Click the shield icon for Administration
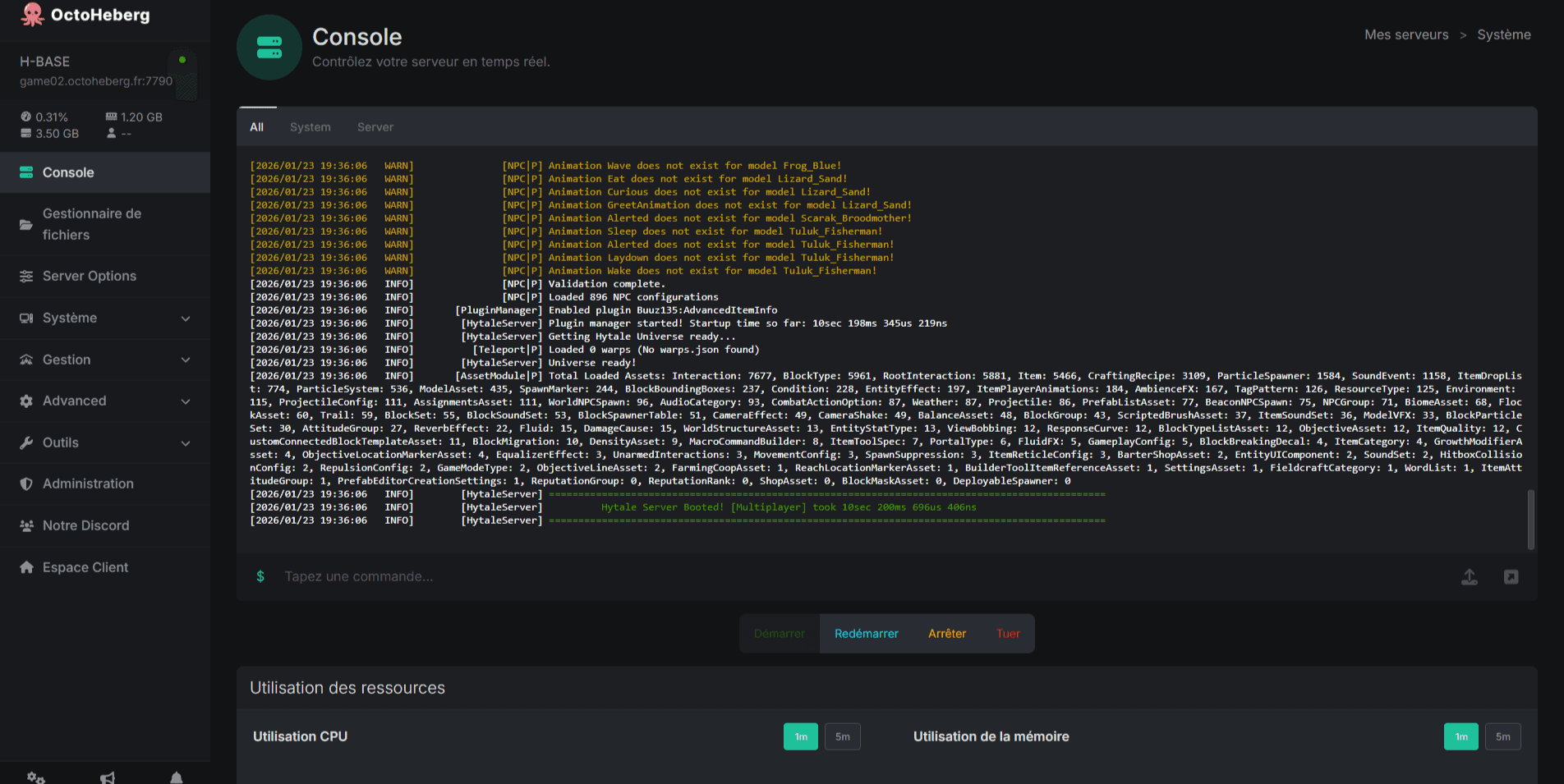This screenshot has height=784, width=1564. coord(26,484)
